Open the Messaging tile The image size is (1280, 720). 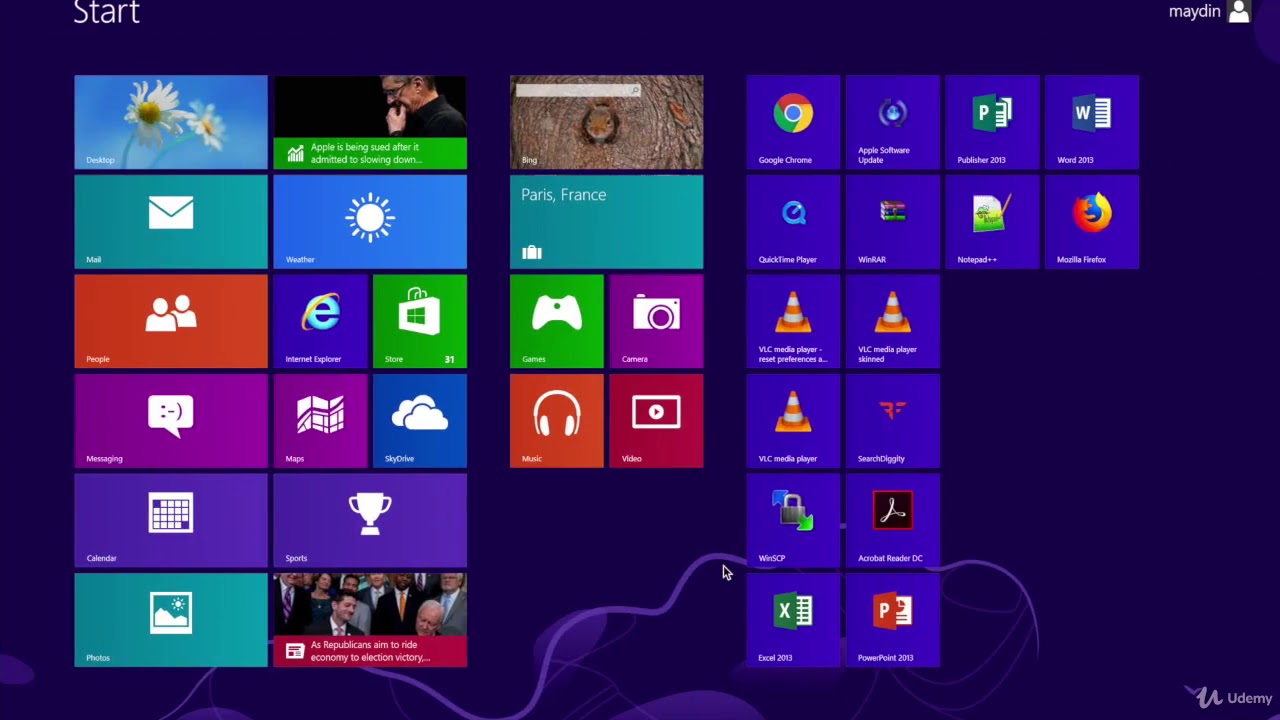(171, 421)
